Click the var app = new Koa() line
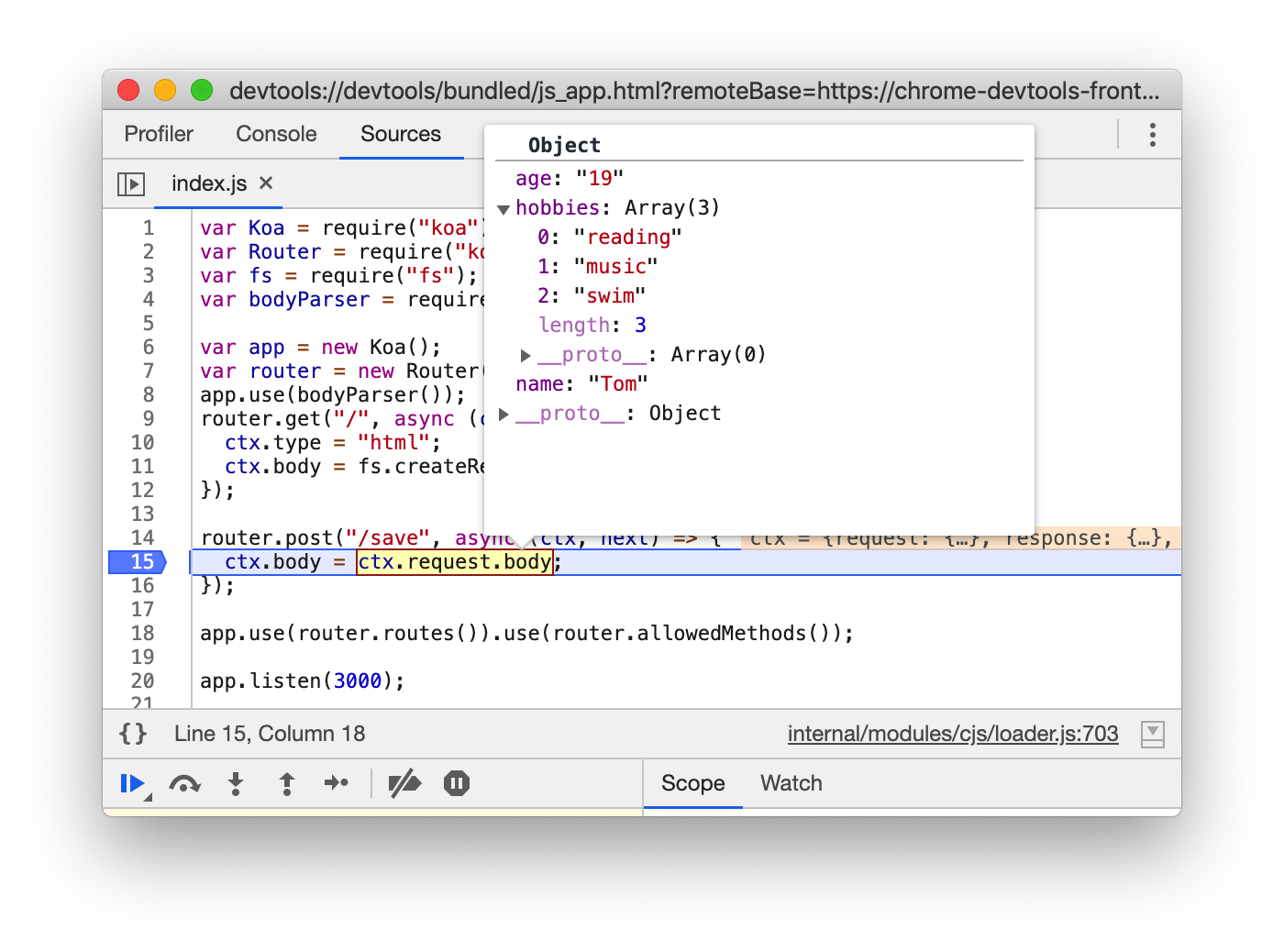The image size is (1284, 952). pyautogui.click(x=320, y=347)
